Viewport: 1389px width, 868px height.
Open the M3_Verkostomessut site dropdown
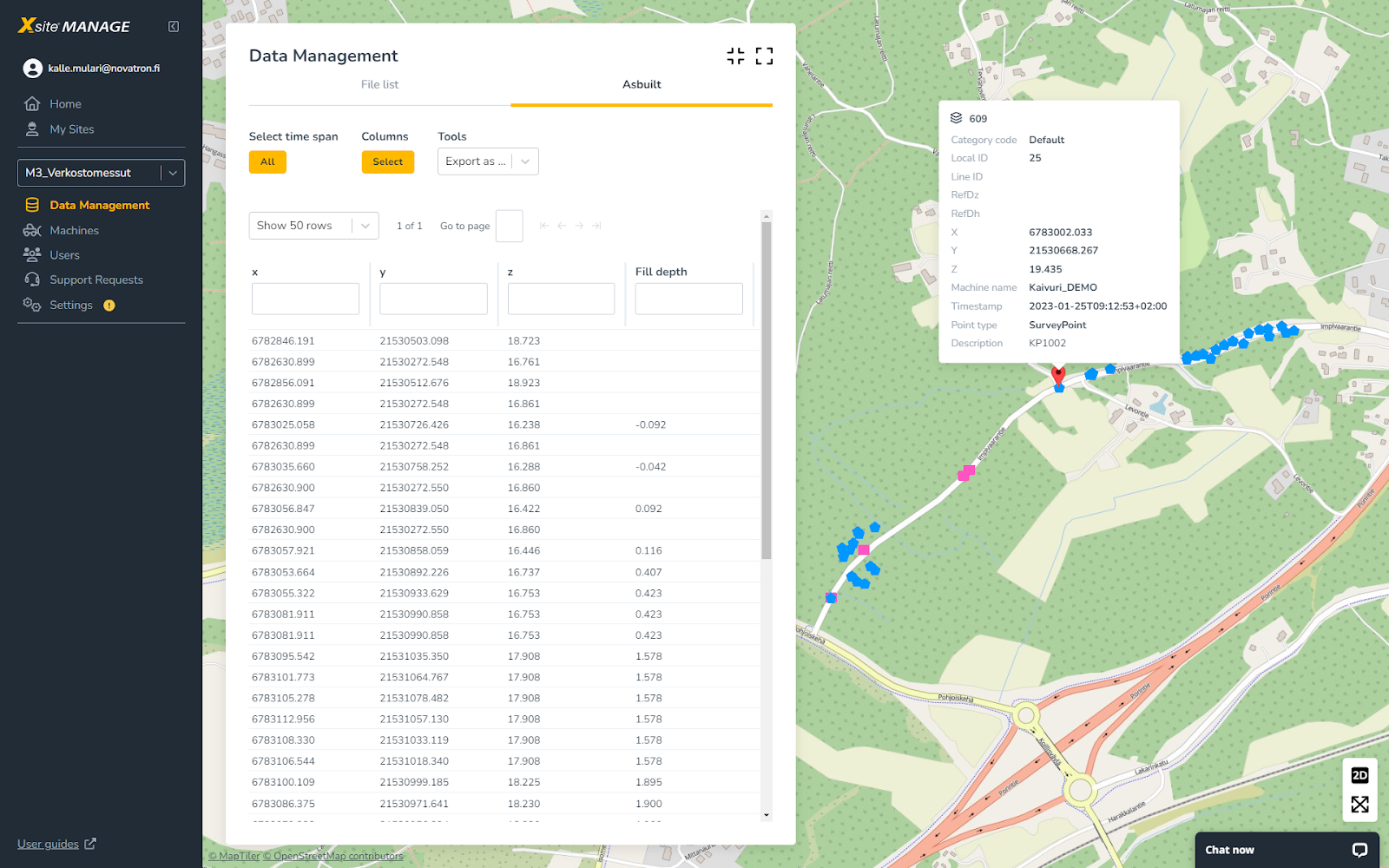[x=101, y=173]
